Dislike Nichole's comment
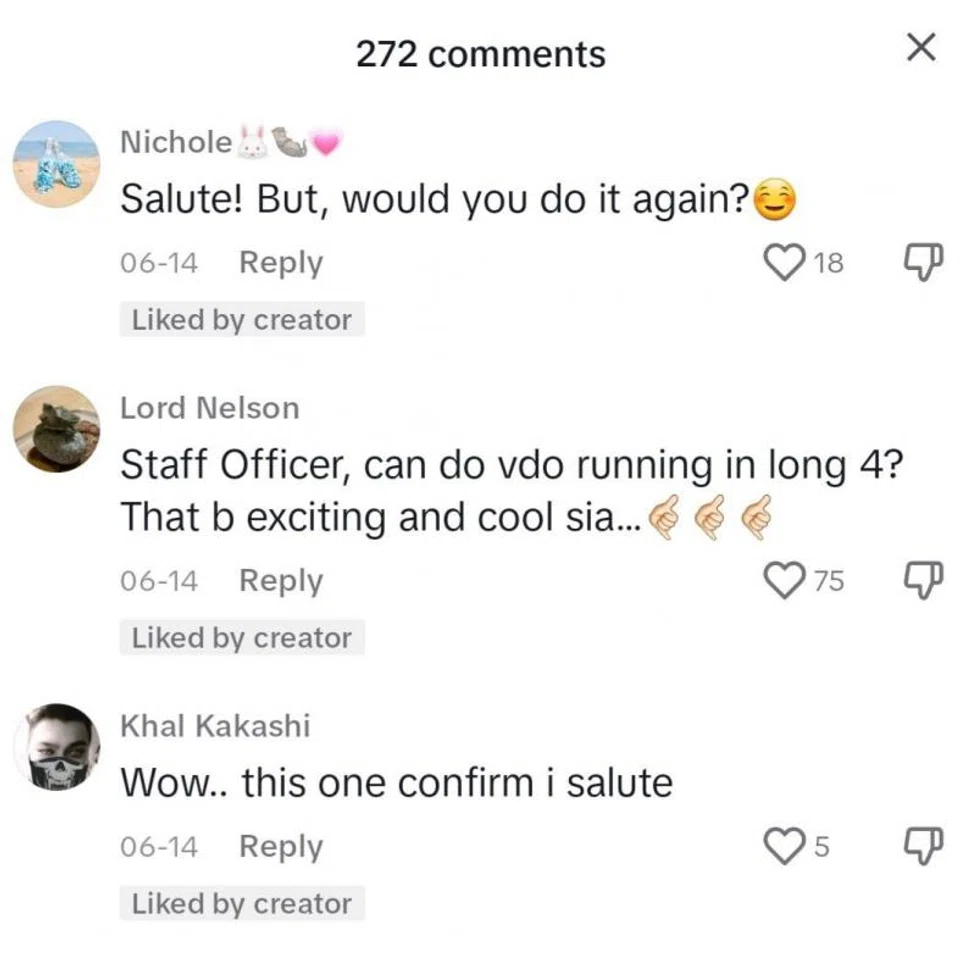960x960 pixels. [919, 263]
